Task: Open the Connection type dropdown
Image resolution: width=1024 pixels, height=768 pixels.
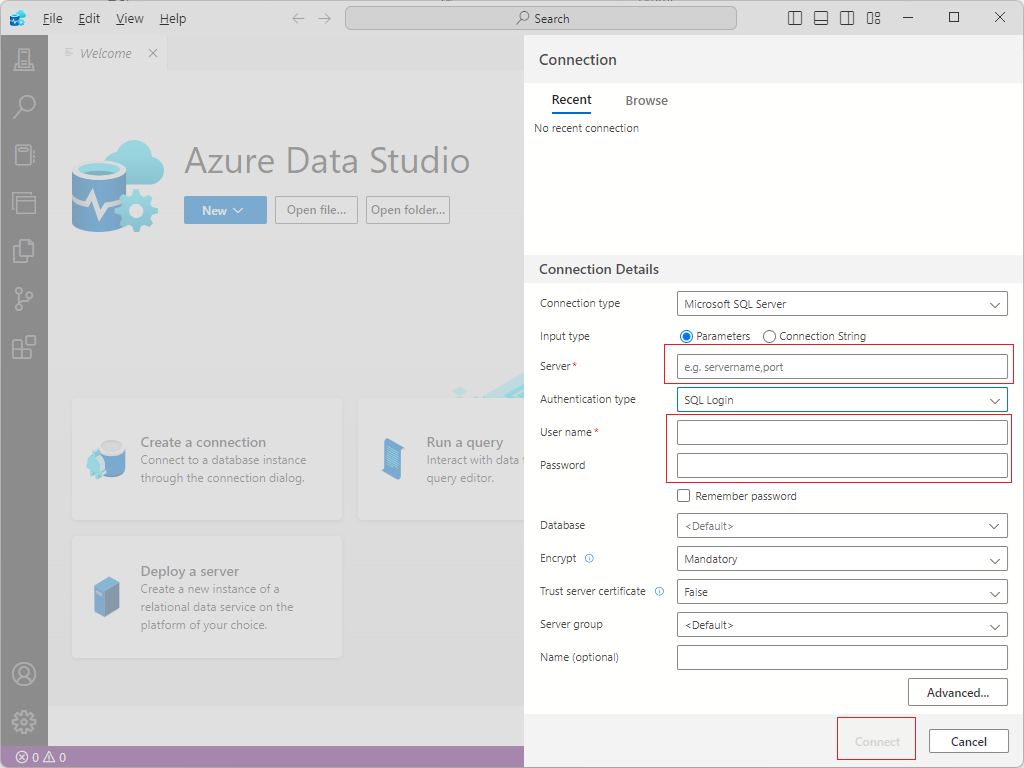Action: tap(842, 304)
